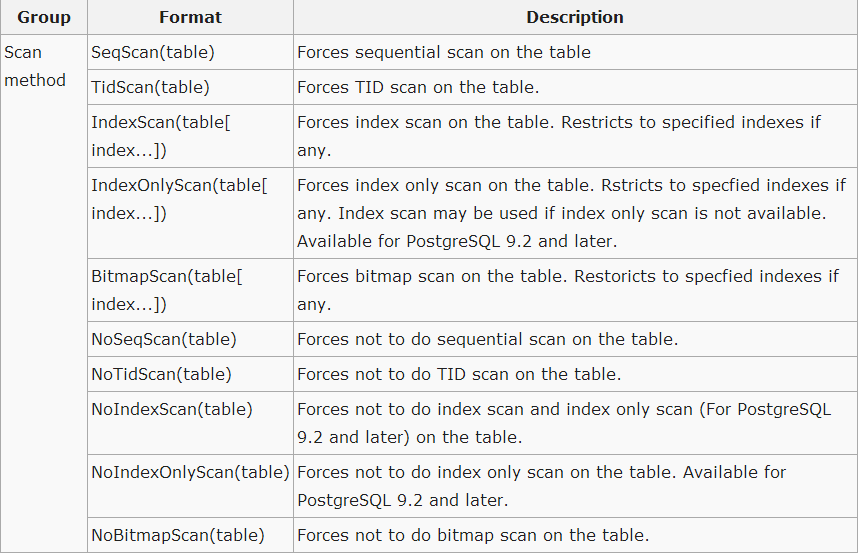Select the Scan method group cell
This screenshot has width=858, height=553.
(x=35, y=66)
